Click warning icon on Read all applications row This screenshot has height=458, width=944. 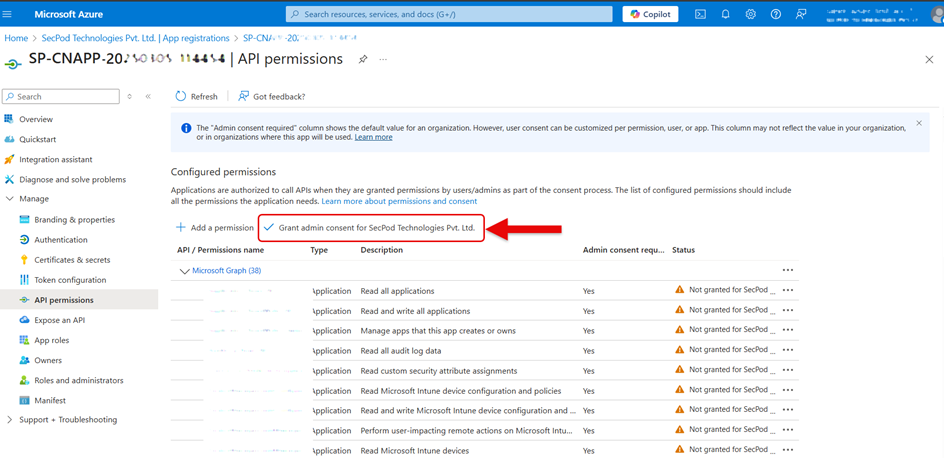pyautogui.click(x=680, y=289)
